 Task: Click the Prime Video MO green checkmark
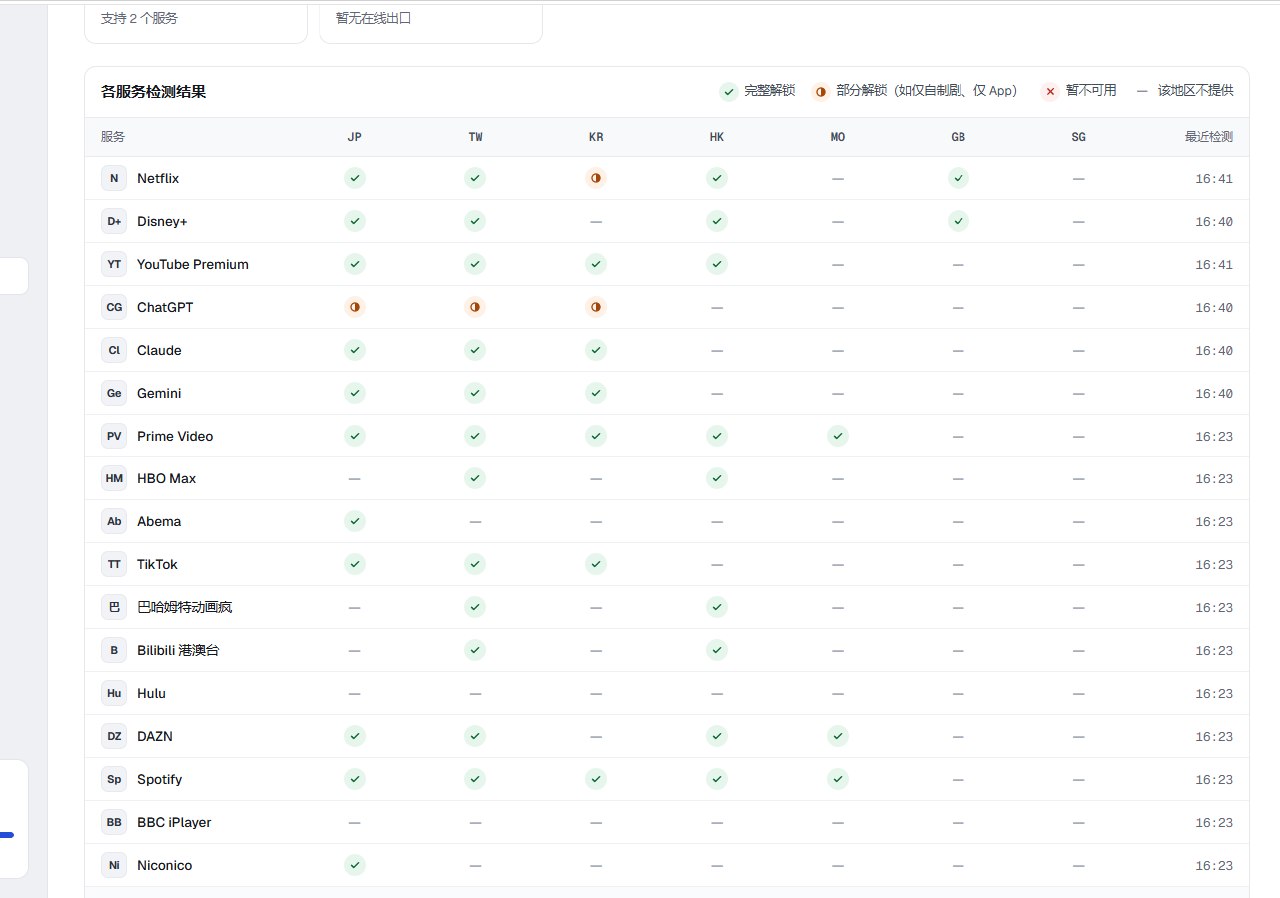(x=838, y=436)
